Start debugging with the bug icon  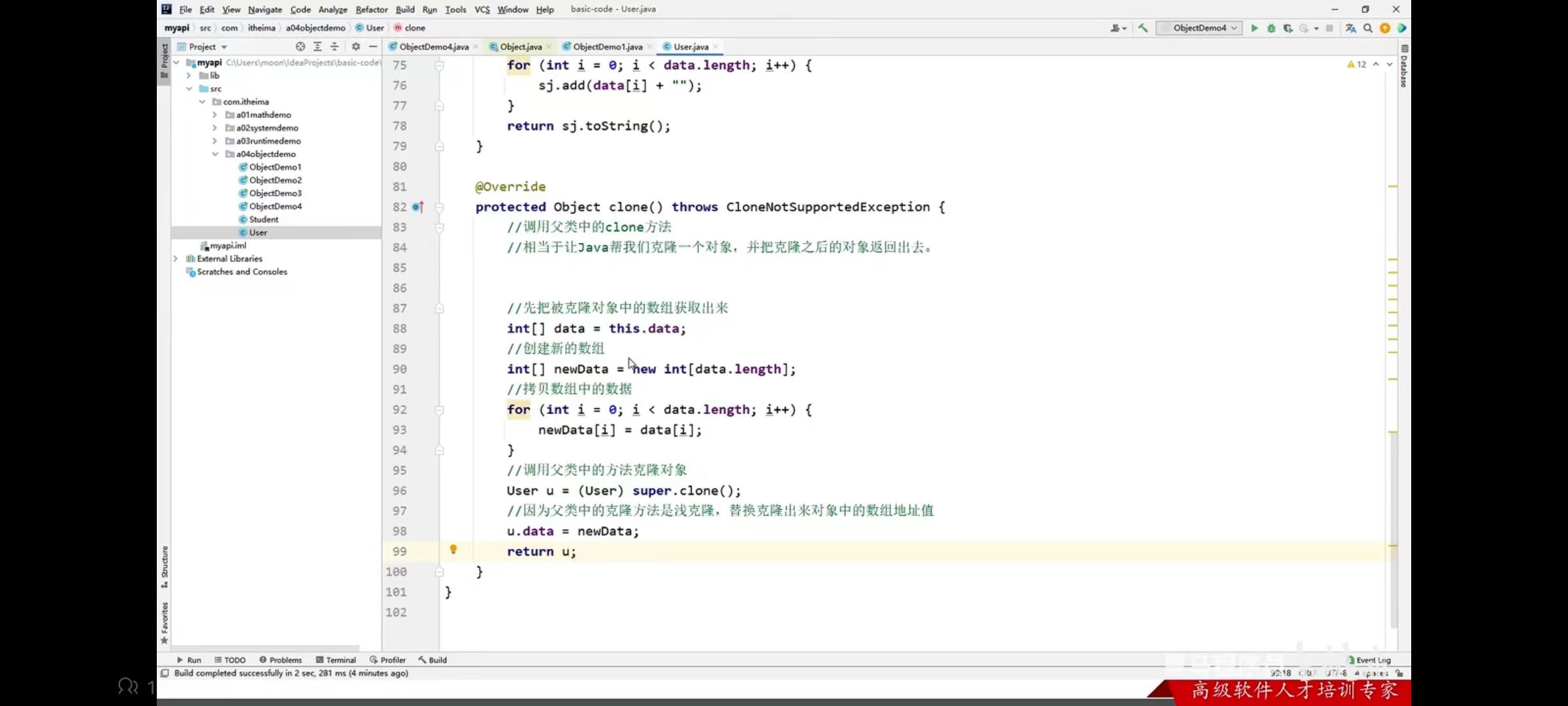tap(1271, 28)
